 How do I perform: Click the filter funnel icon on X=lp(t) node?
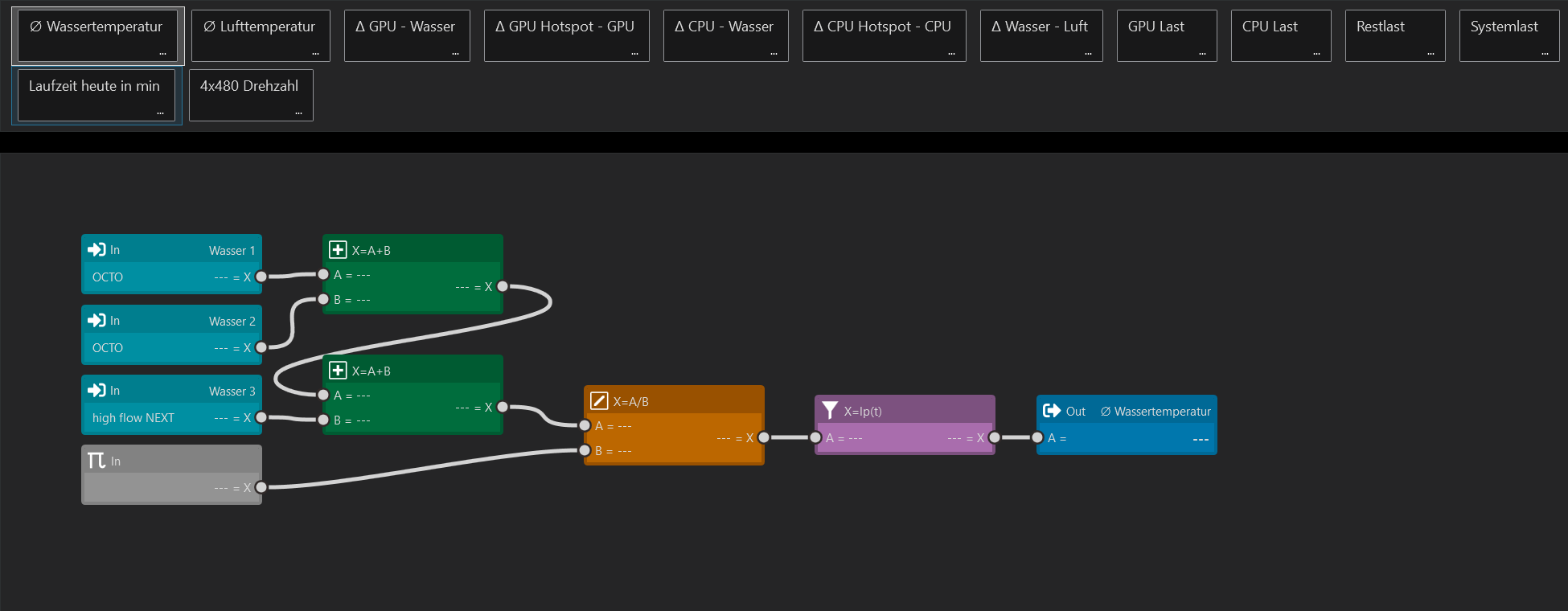click(830, 411)
